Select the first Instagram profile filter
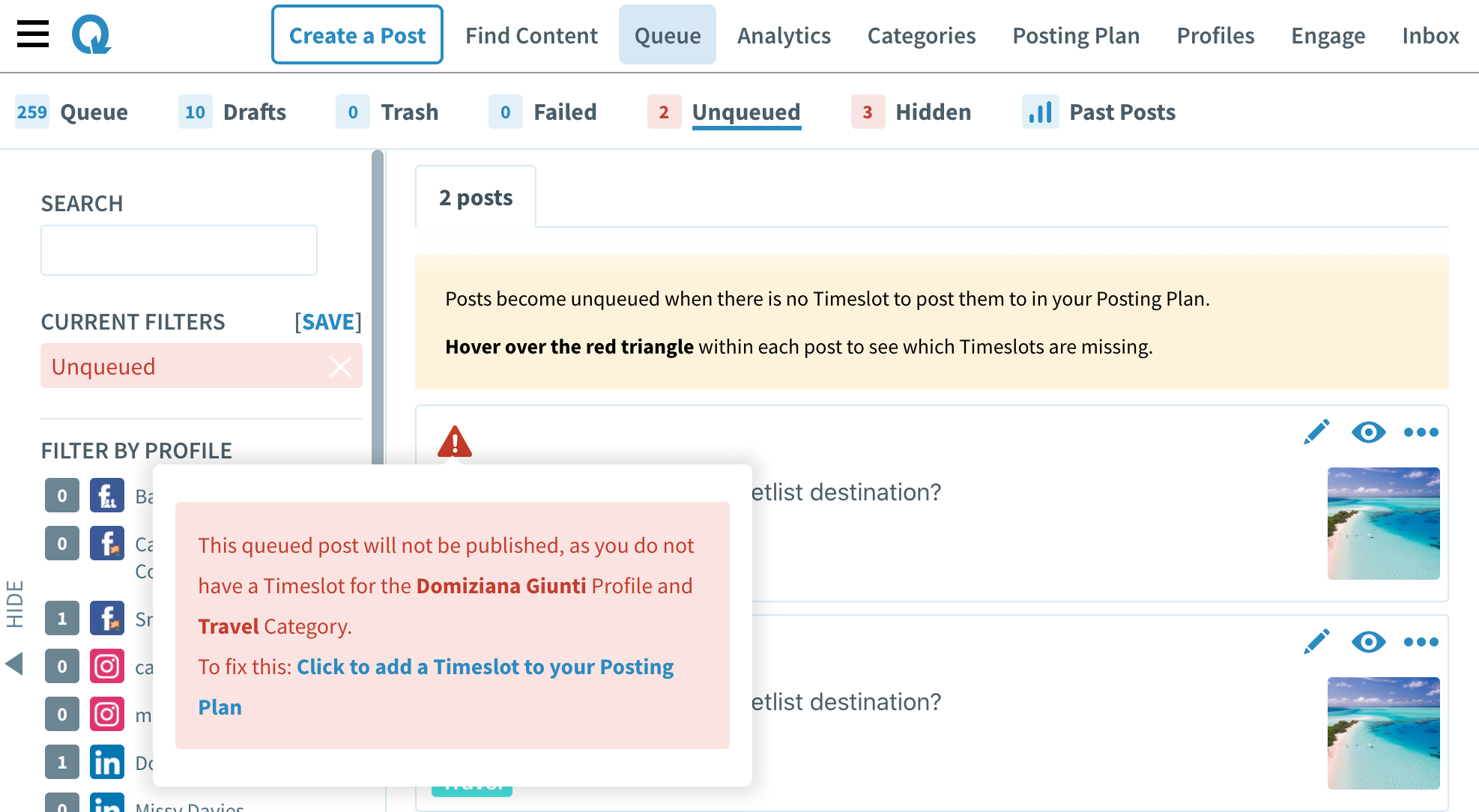The height and width of the screenshot is (812, 1479). click(x=106, y=667)
